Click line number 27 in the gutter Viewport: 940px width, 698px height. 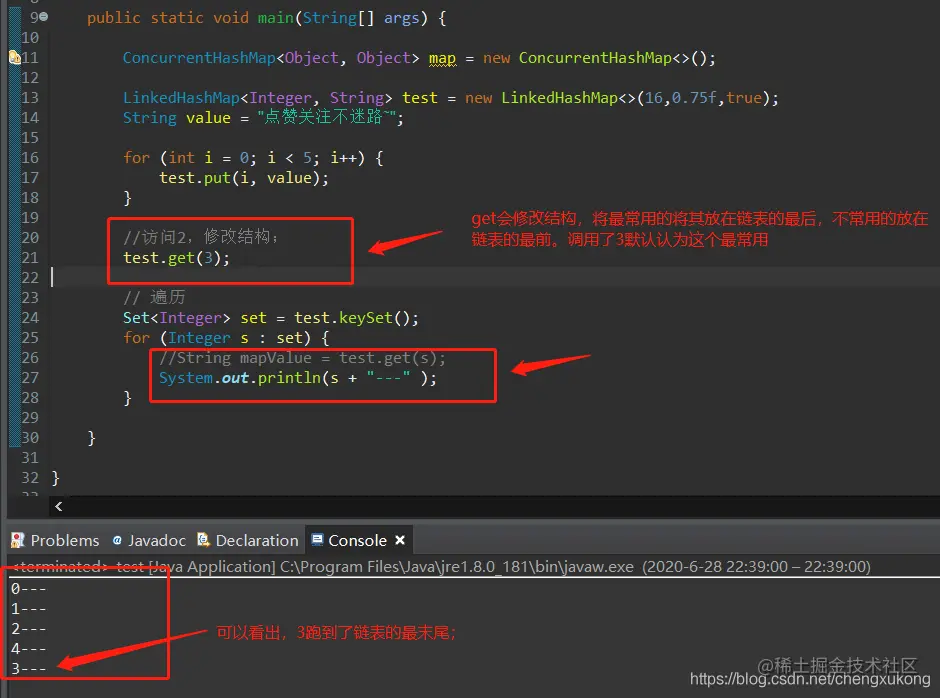click(x=30, y=378)
